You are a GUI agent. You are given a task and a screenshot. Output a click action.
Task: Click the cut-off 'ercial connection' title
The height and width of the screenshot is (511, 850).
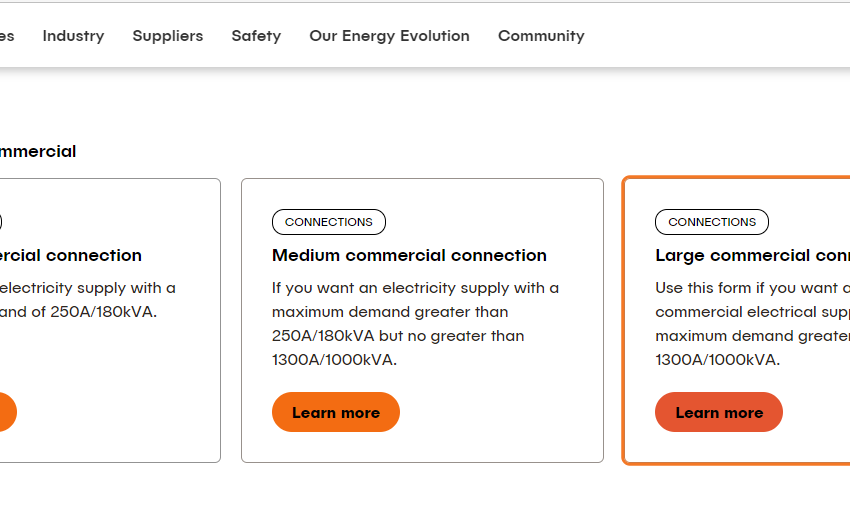click(70, 255)
